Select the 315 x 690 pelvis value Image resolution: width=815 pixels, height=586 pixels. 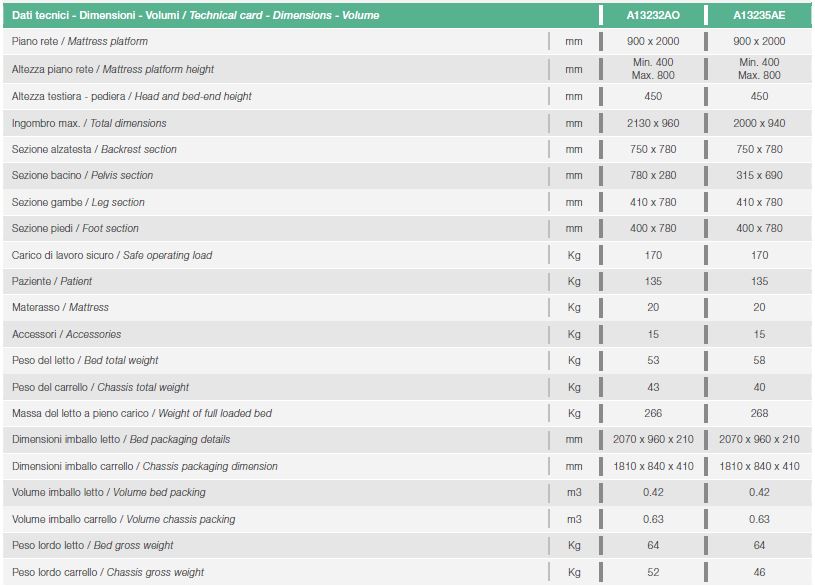pos(759,175)
